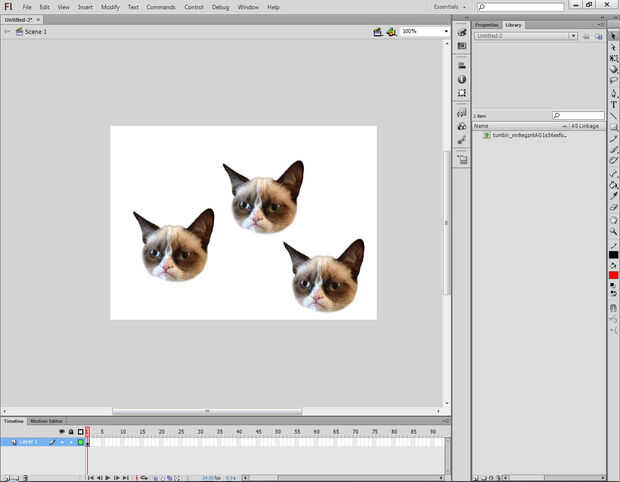Select the Bone tool
Screen dimensions: 620x482
[x=613, y=173]
